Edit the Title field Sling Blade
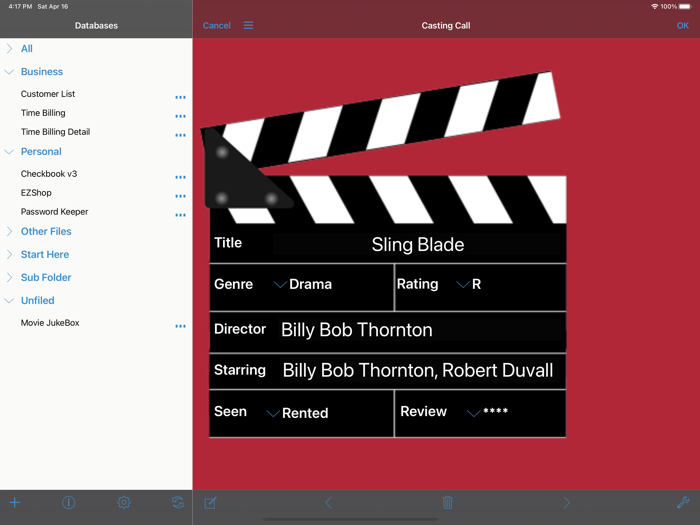700x525 pixels. click(417, 244)
